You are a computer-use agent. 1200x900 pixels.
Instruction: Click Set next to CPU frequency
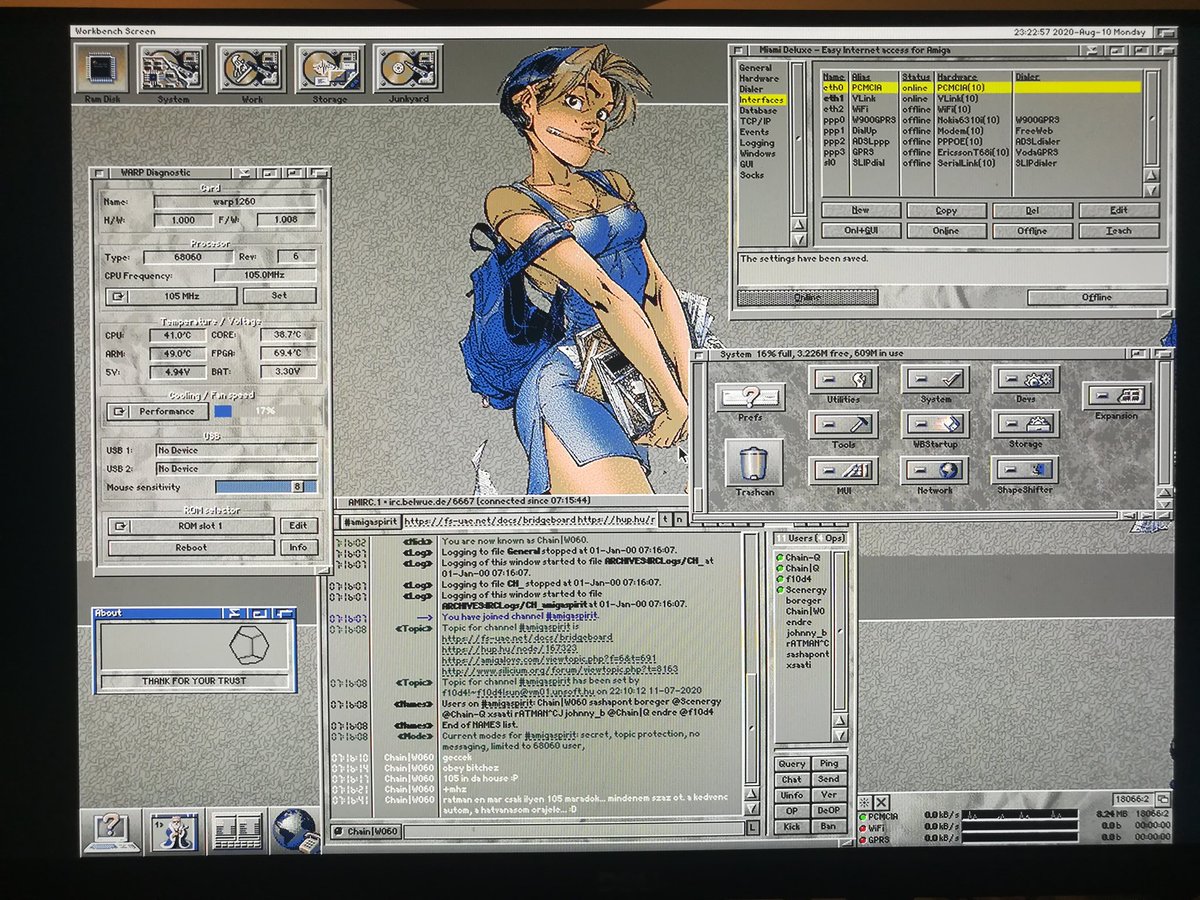279,296
